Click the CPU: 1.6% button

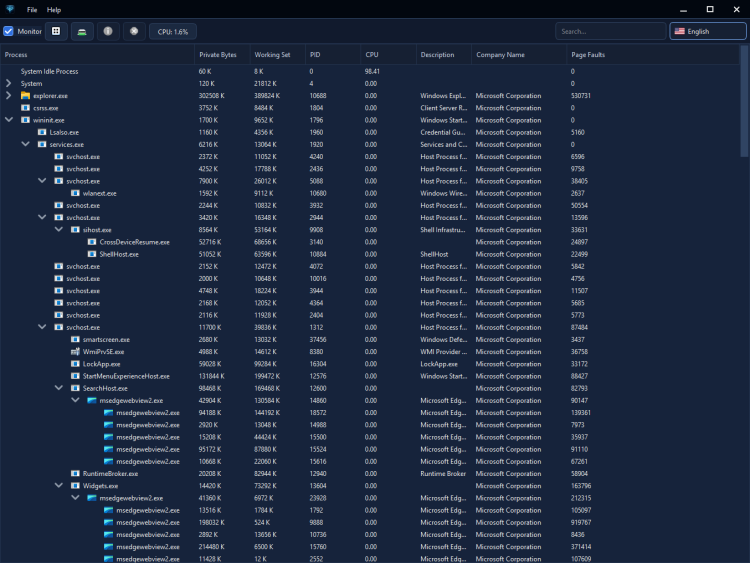point(173,32)
